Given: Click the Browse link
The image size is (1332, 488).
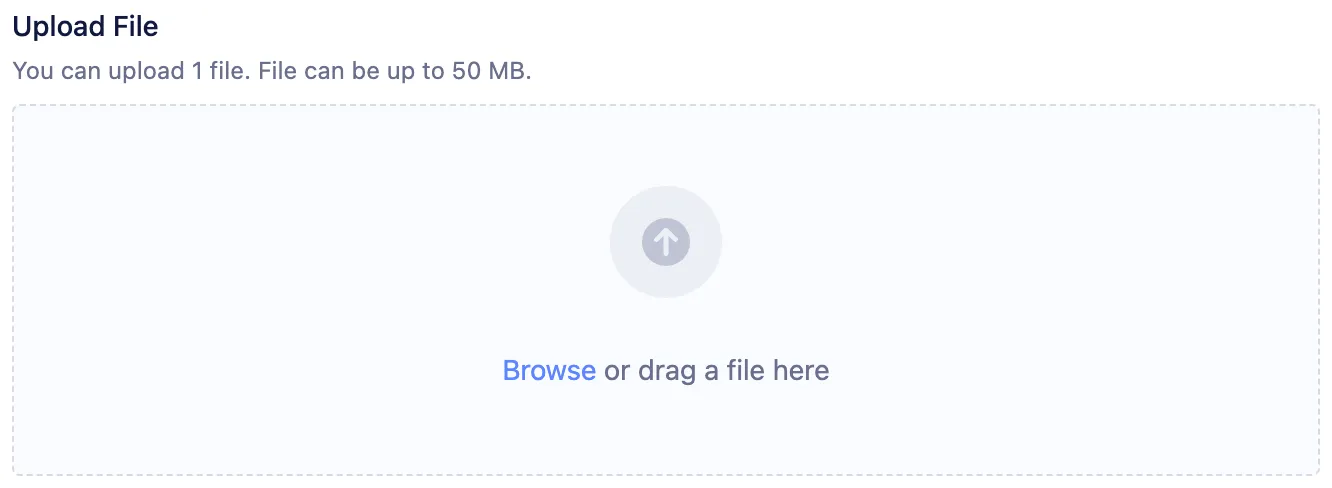Looking at the screenshot, I should tap(549, 371).
